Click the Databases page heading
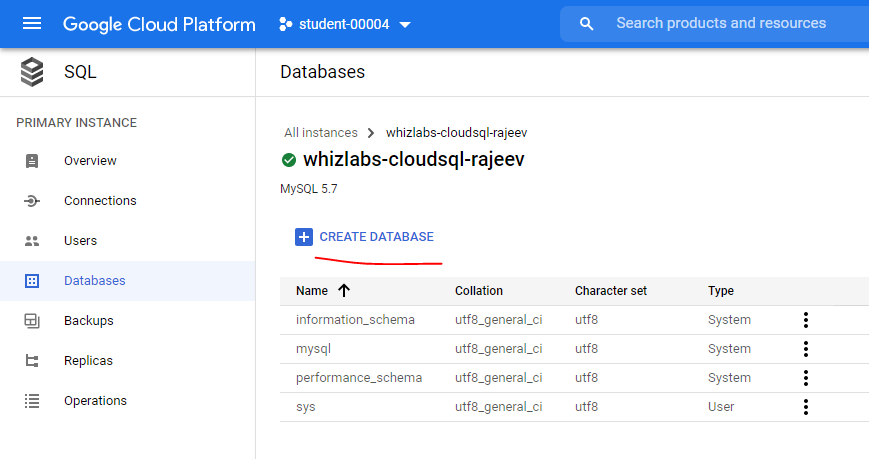This screenshot has width=869, height=459. pos(323,72)
